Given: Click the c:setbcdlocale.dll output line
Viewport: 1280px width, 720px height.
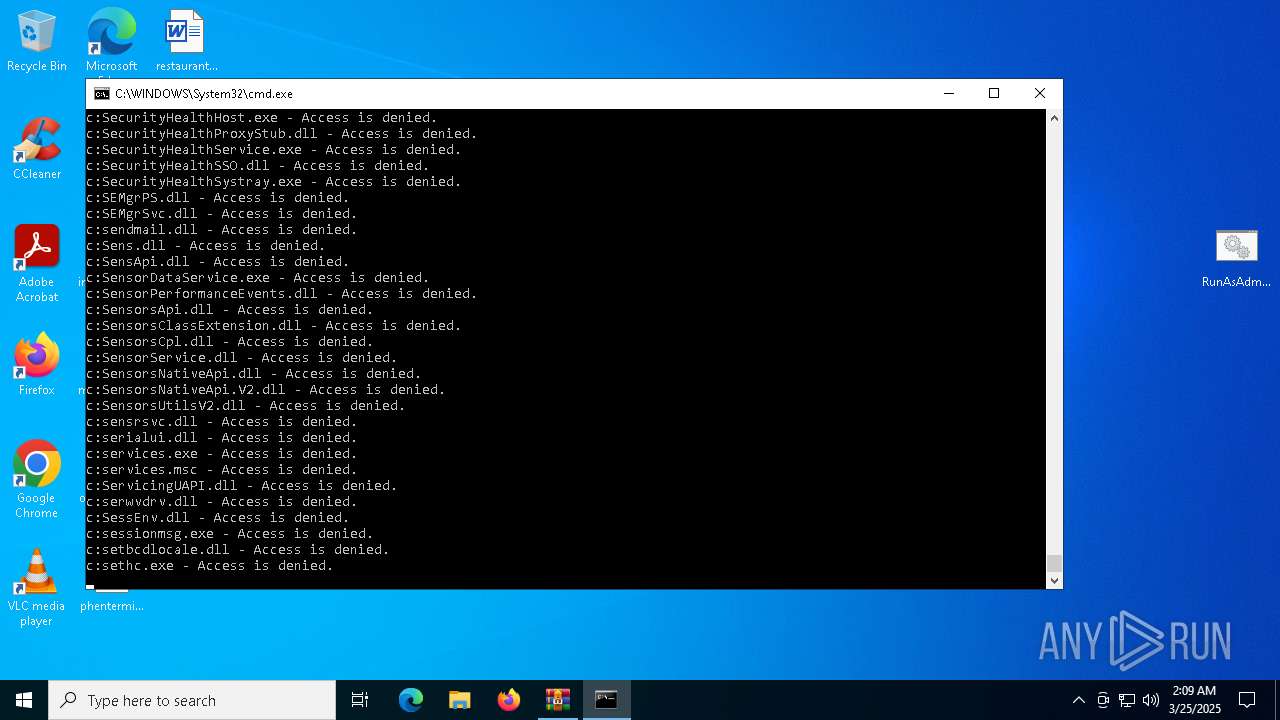Looking at the screenshot, I should pos(238,550).
